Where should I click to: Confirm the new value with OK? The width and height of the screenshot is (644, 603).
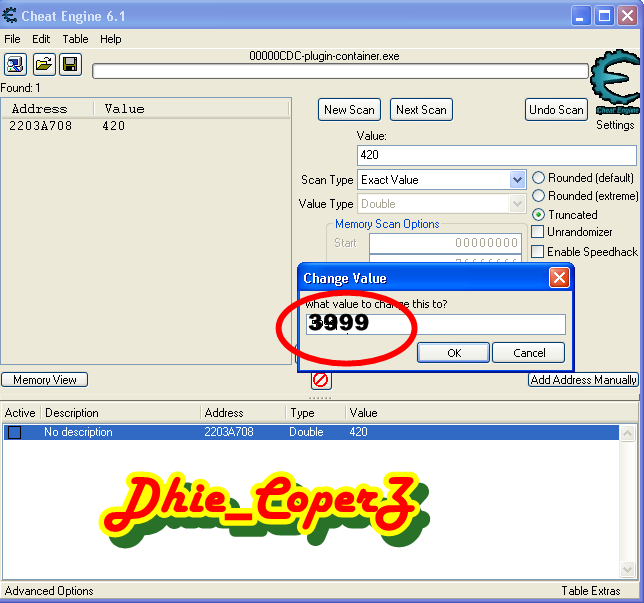coord(454,353)
